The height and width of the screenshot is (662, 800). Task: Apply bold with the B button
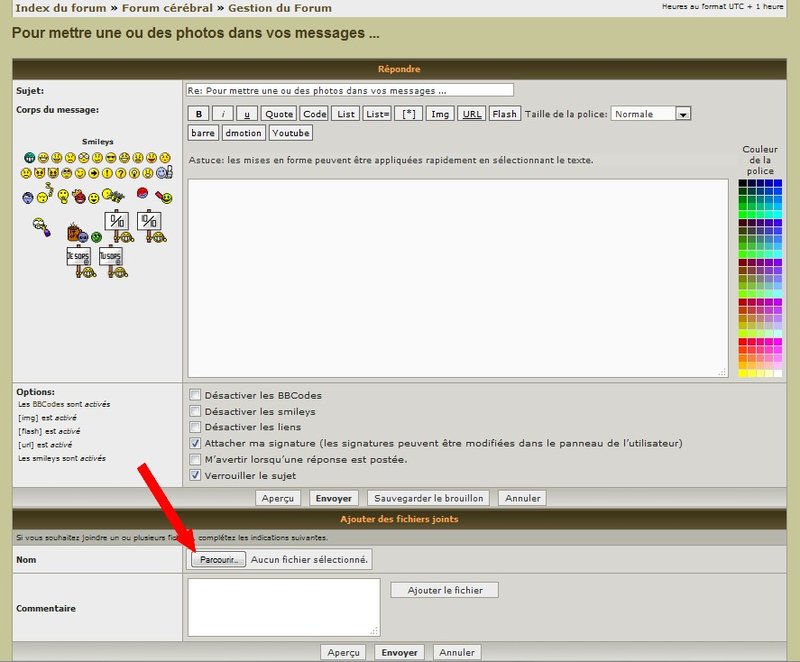coord(199,114)
